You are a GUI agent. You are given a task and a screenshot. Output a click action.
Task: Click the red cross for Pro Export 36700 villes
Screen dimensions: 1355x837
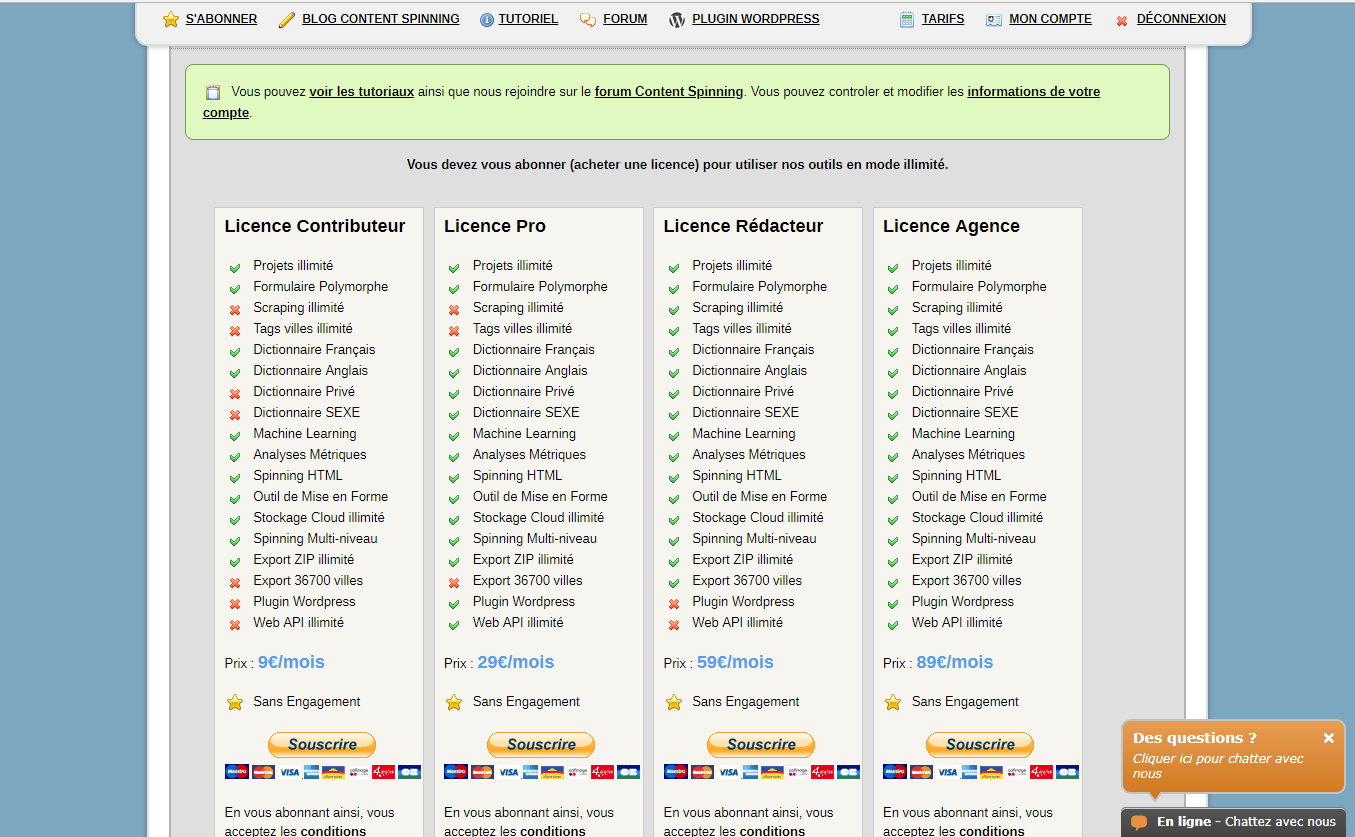pos(454,582)
